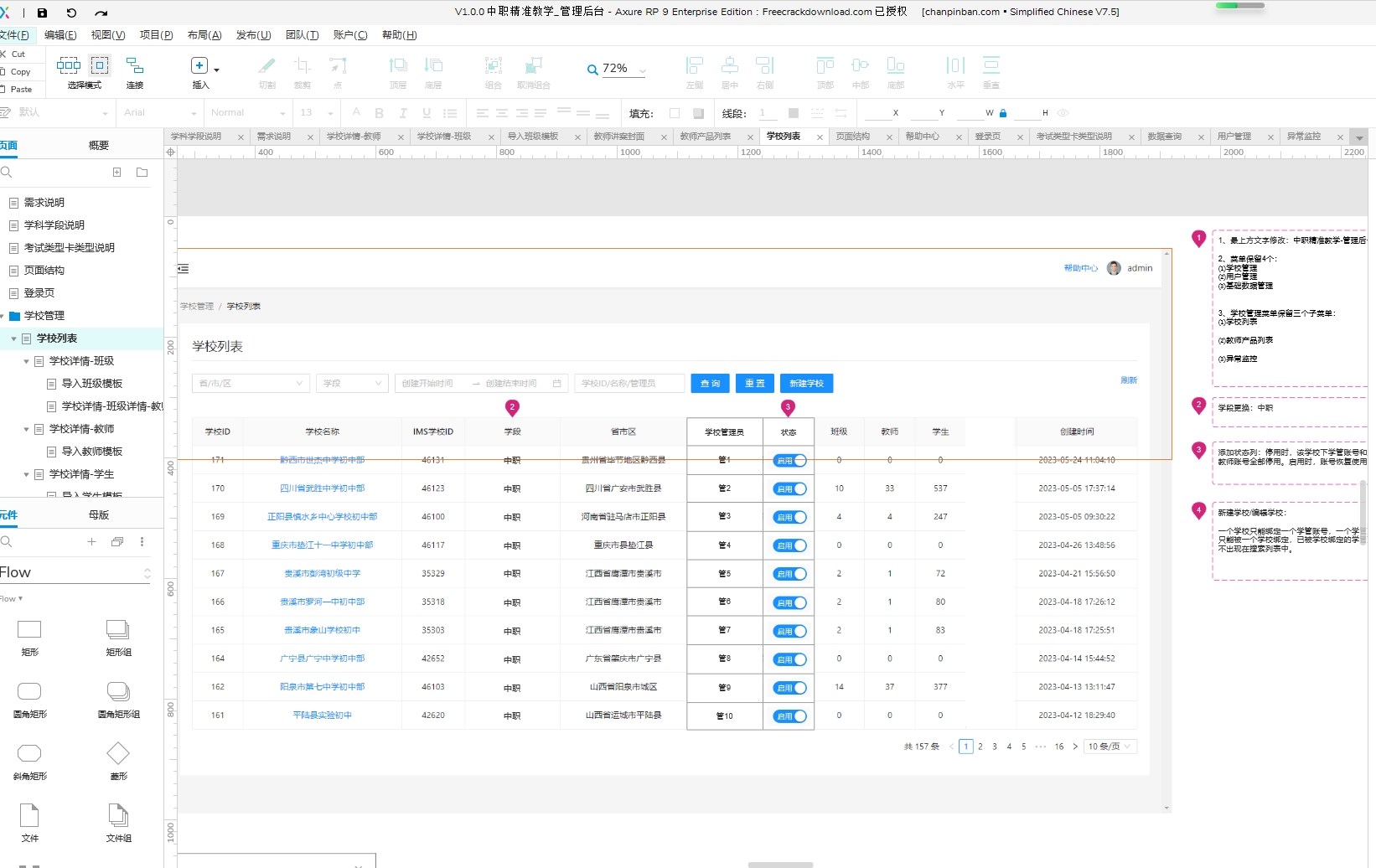The height and width of the screenshot is (868, 1376).
Task: Switch to the 帮助中心 tab
Action: click(923, 137)
